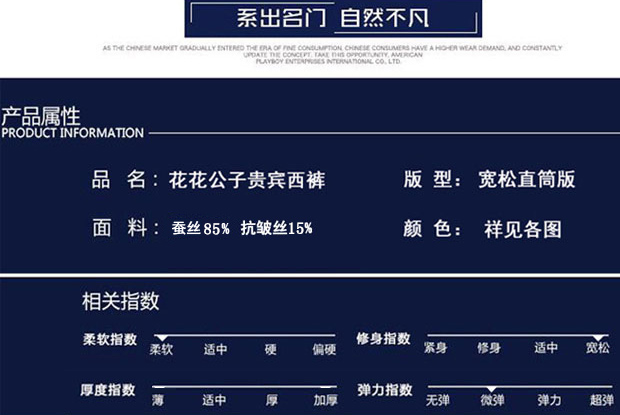Select 厚 on the thickness scale
620x415 pixels.
[x=272, y=400]
